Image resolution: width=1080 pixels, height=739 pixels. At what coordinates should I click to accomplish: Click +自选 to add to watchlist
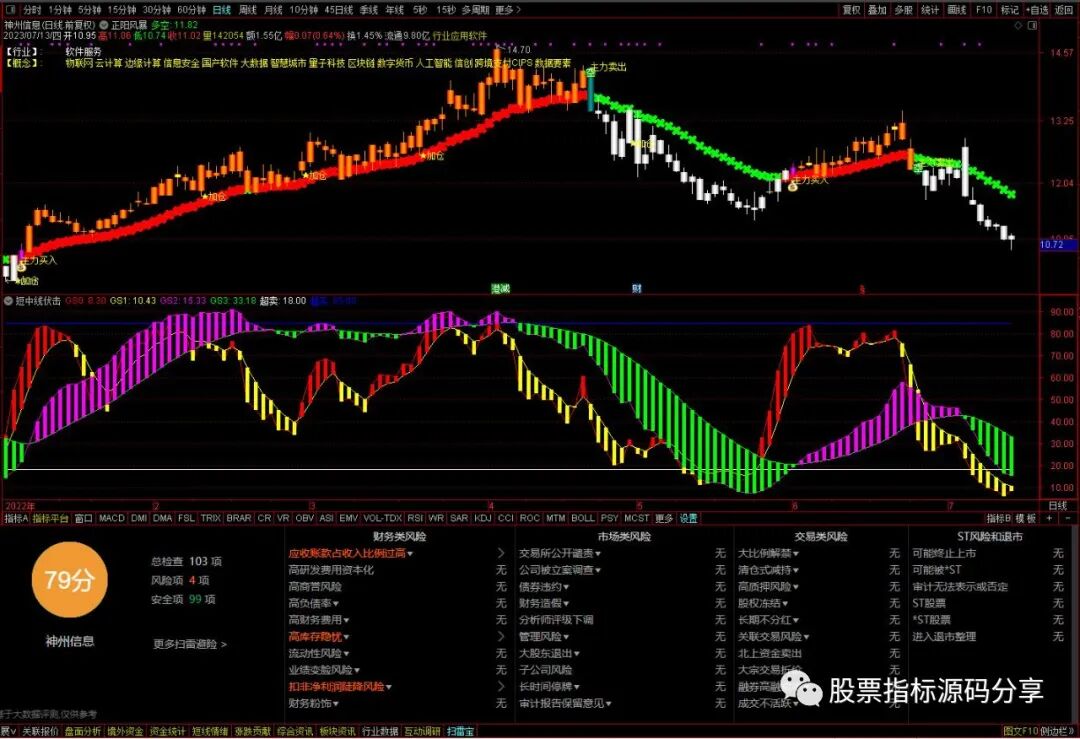click(1037, 10)
